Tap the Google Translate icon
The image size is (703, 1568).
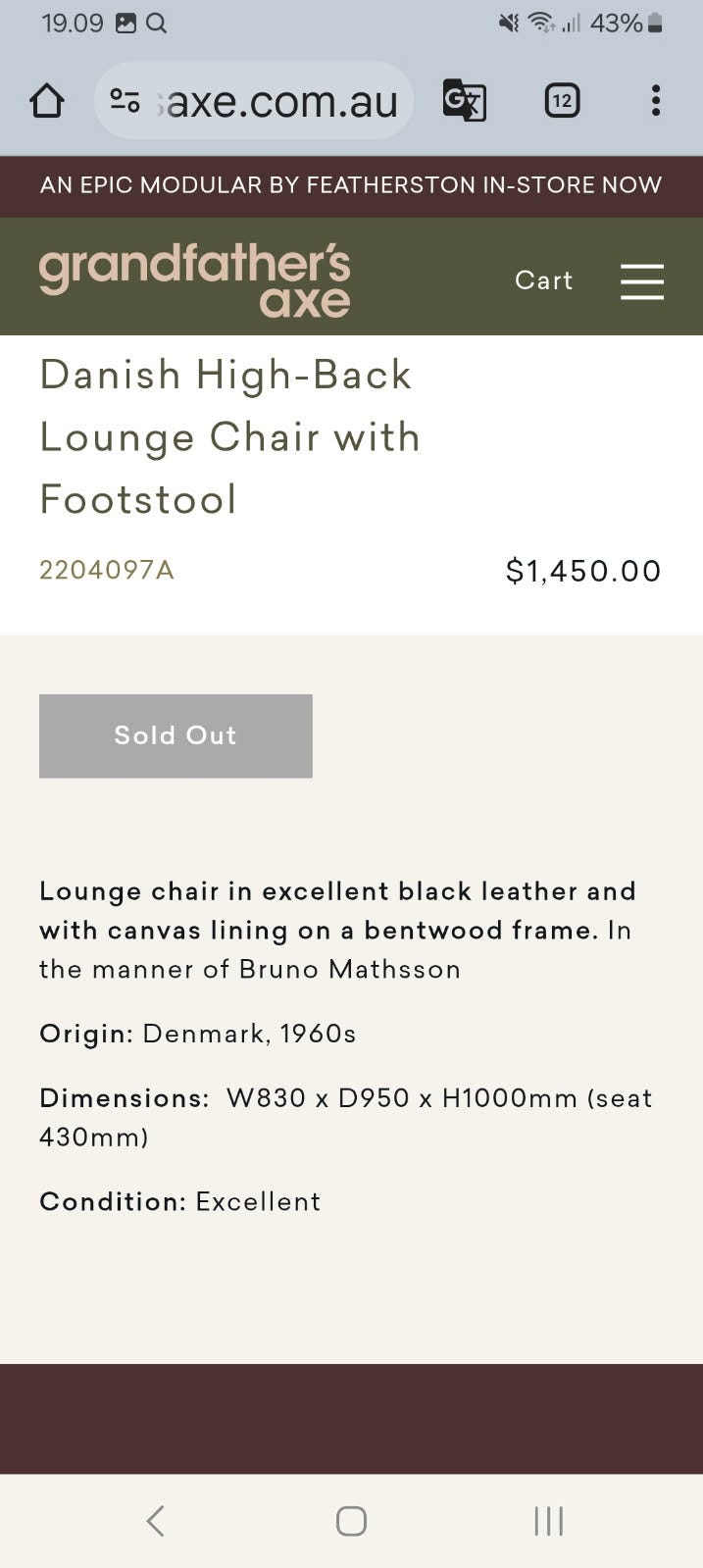pyautogui.click(x=464, y=100)
